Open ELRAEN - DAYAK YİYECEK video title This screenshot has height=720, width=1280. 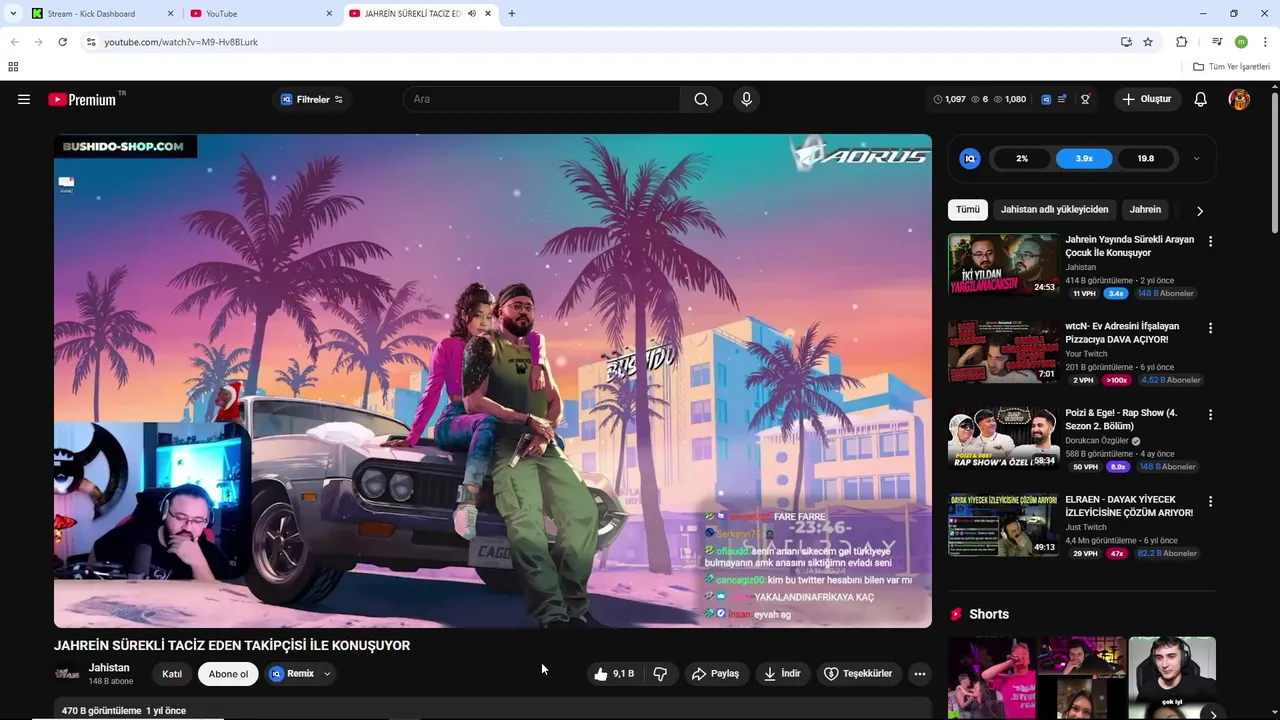tap(1129, 506)
